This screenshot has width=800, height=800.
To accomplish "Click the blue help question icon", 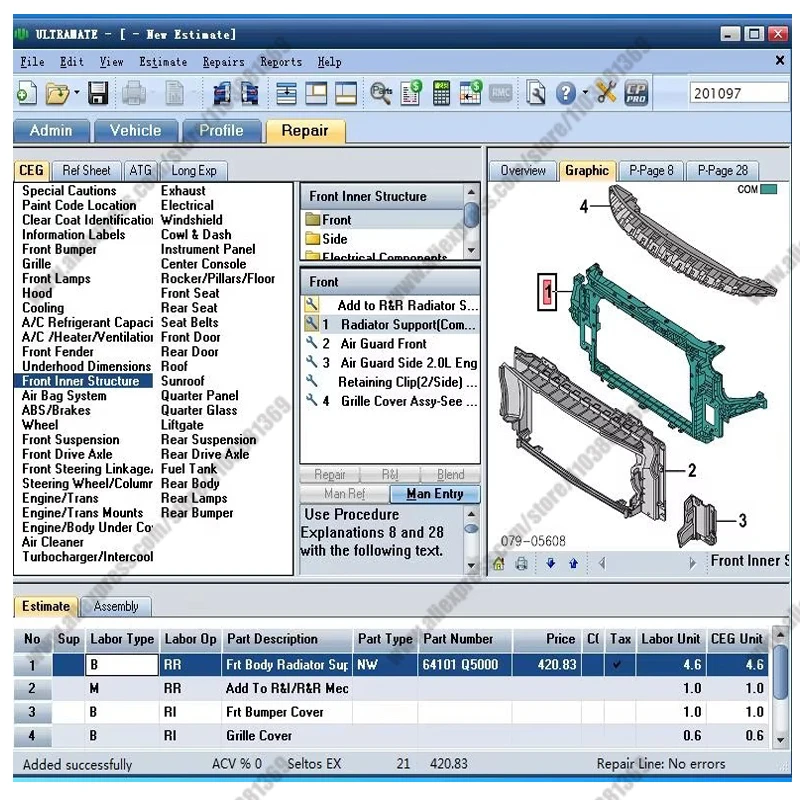I will coord(565,93).
